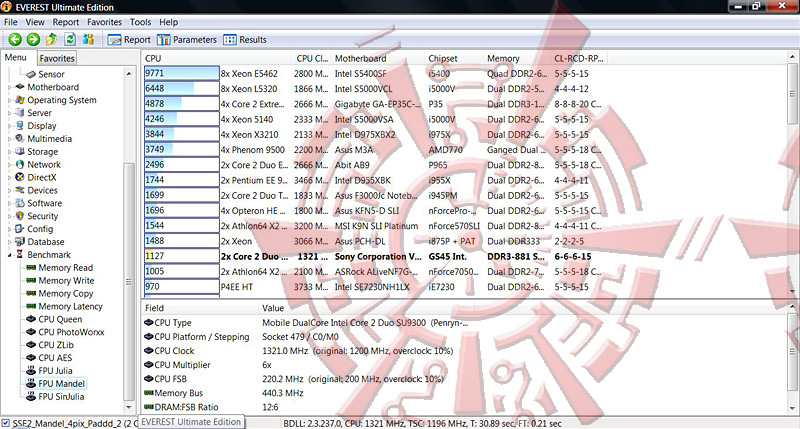Screen dimensions: 800x429
Task: Click the Devices icon in tree
Action: click(20, 190)
